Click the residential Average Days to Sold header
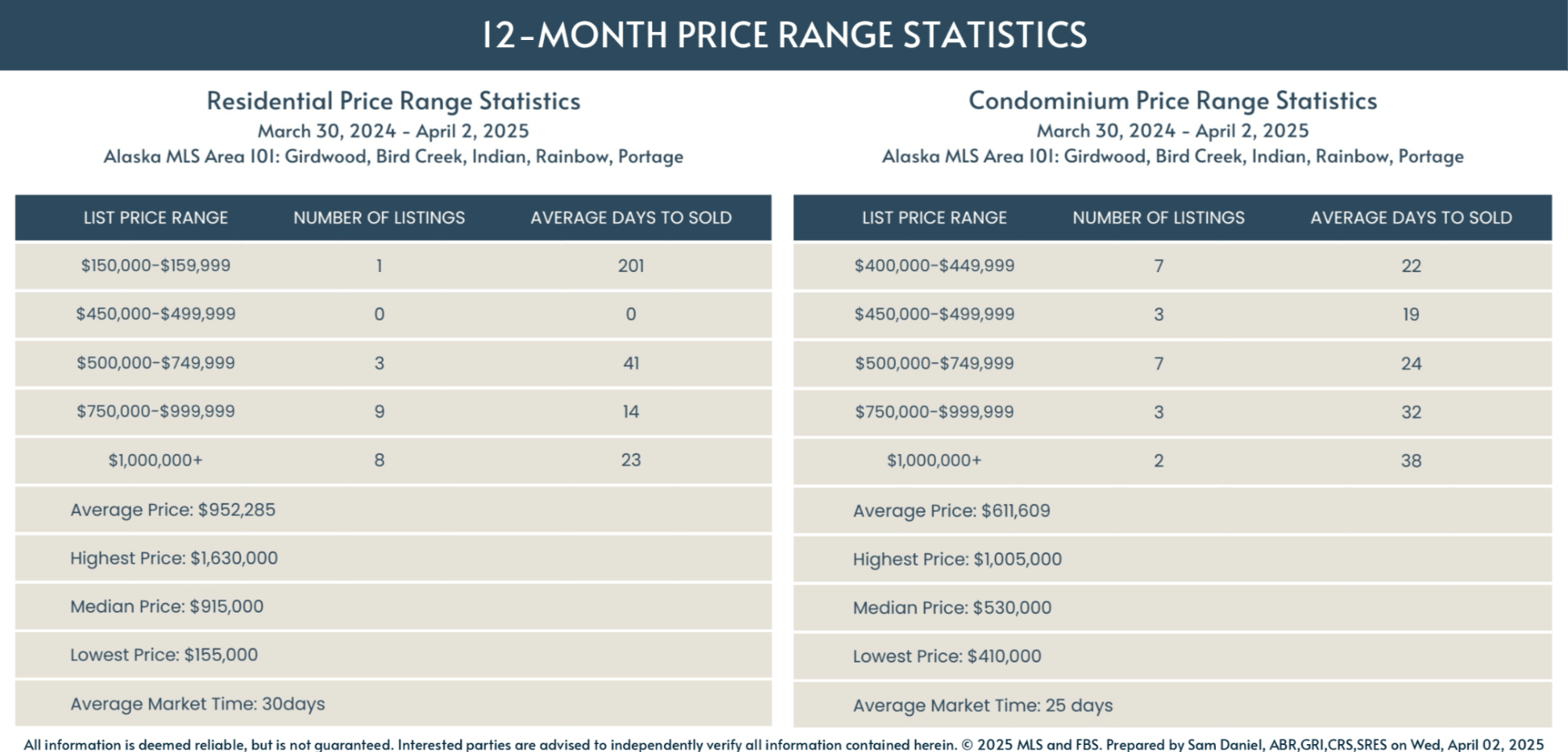The image size is (1568, 752). 631,218
